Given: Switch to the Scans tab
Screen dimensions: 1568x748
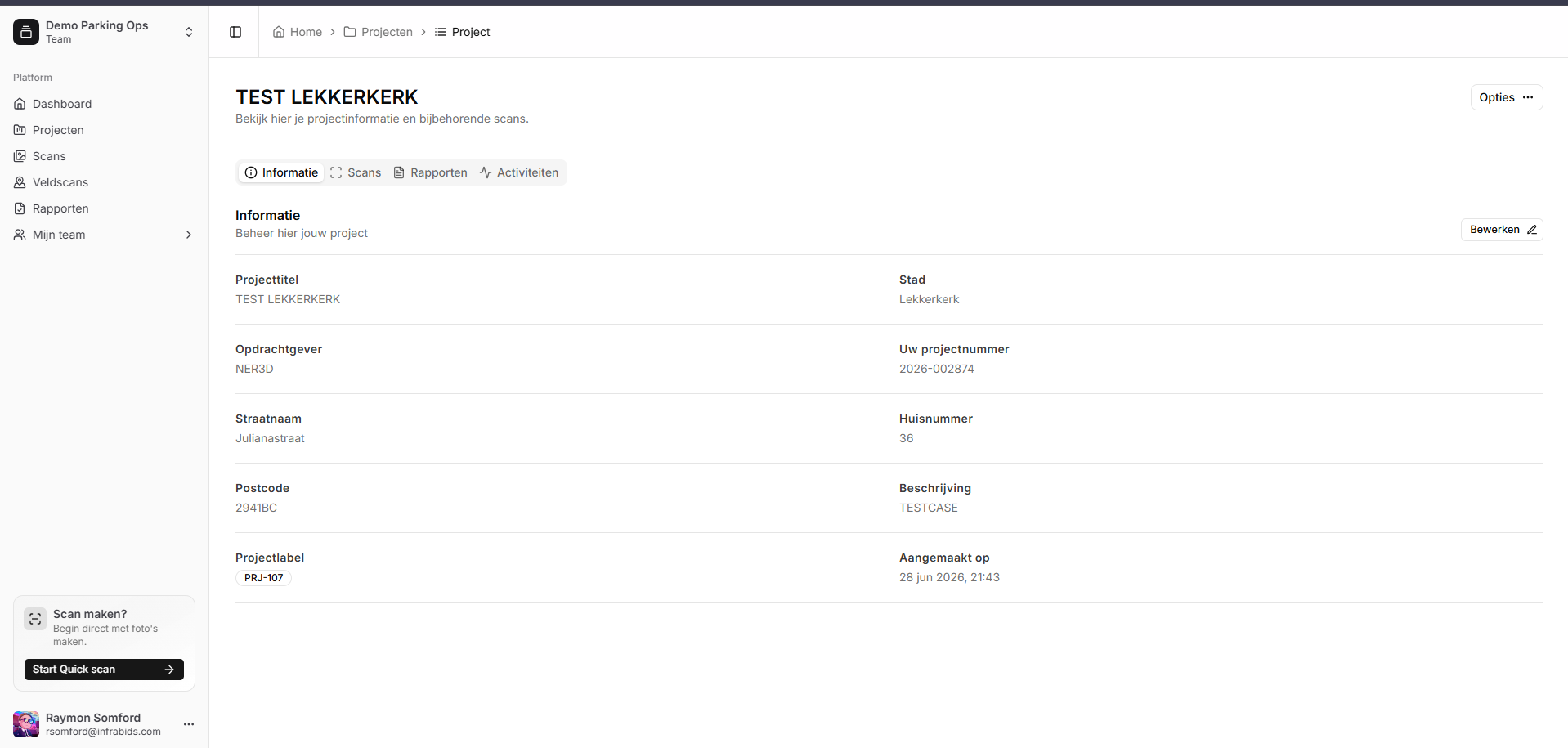Looking at the screenshot, I should [x=356, y=172].
